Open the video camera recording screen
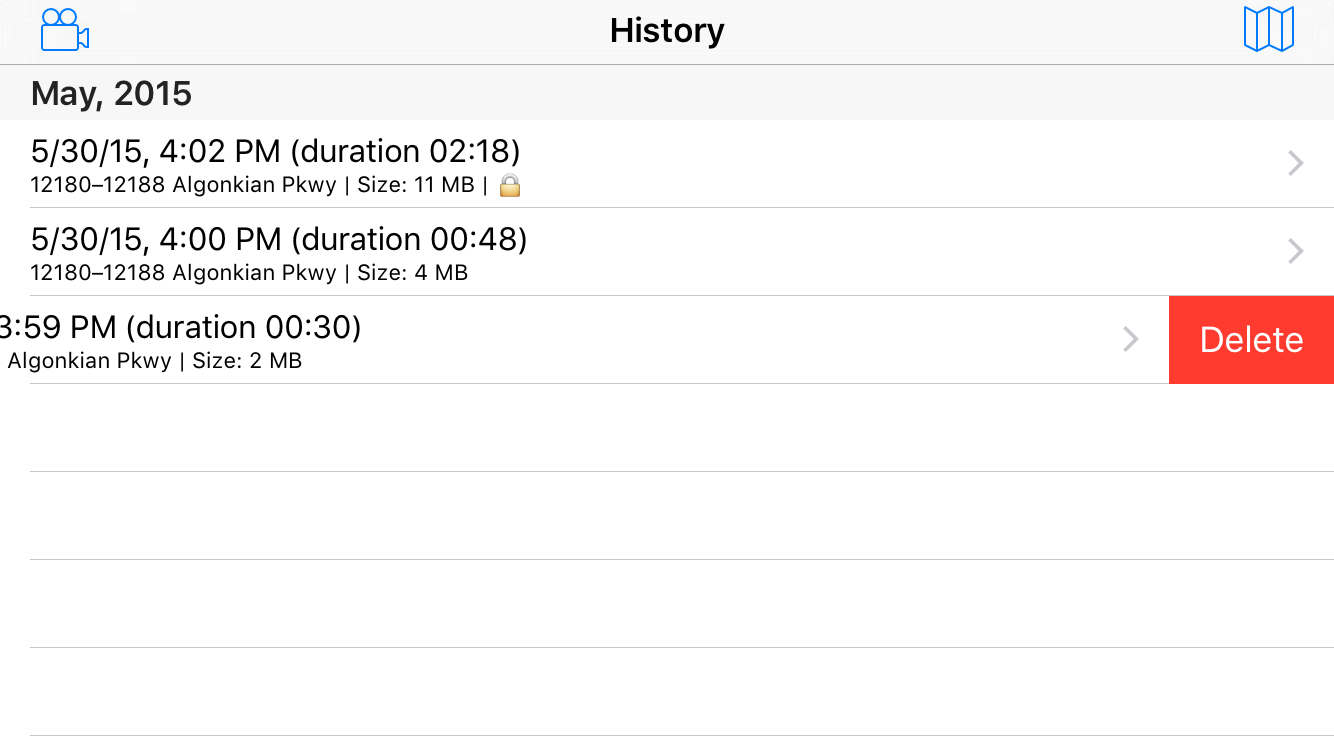Viewport: 1334px width, 750px height. [65, 30]
